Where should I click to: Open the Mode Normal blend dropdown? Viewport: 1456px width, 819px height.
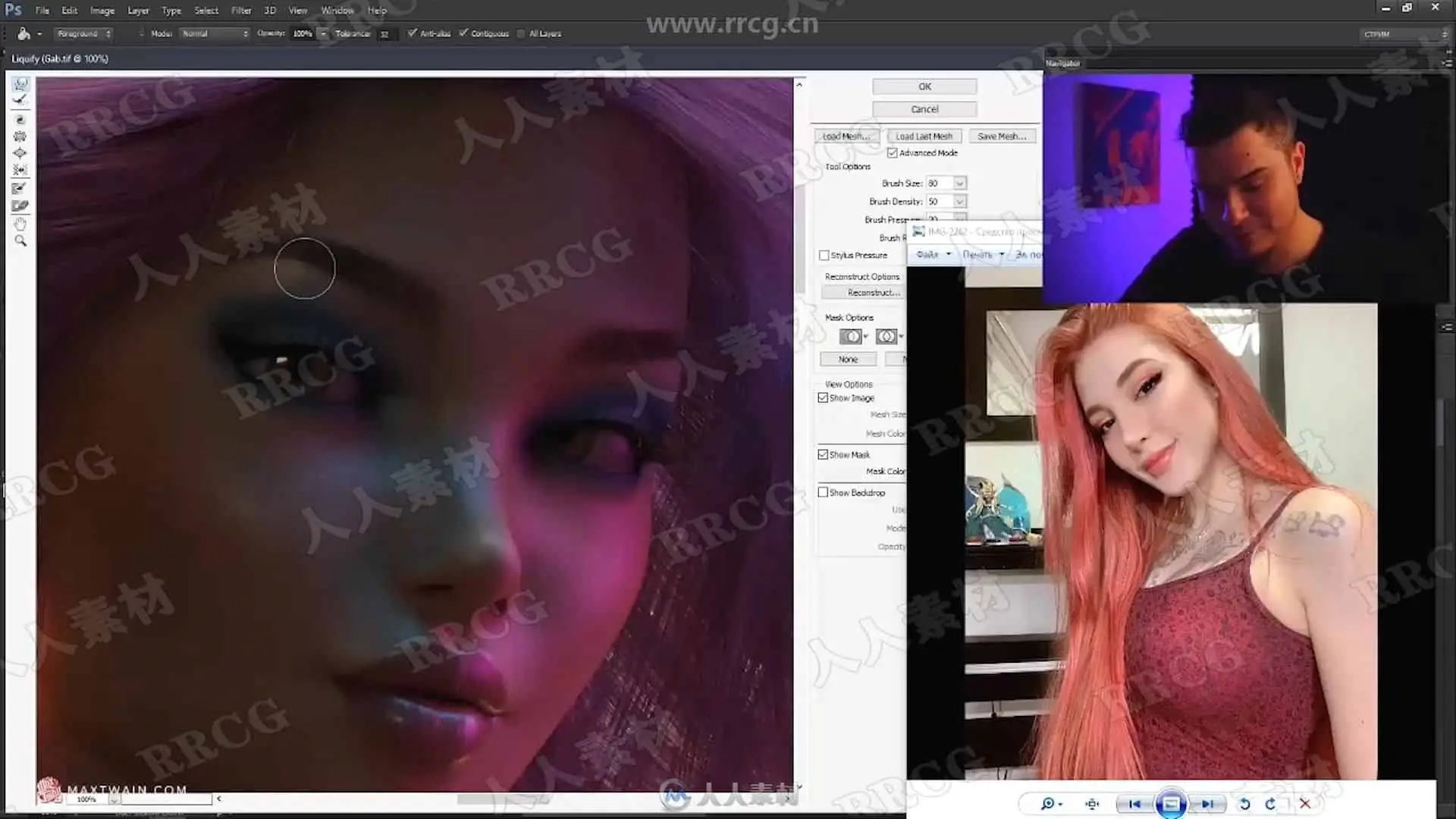(x=215, y=33)
